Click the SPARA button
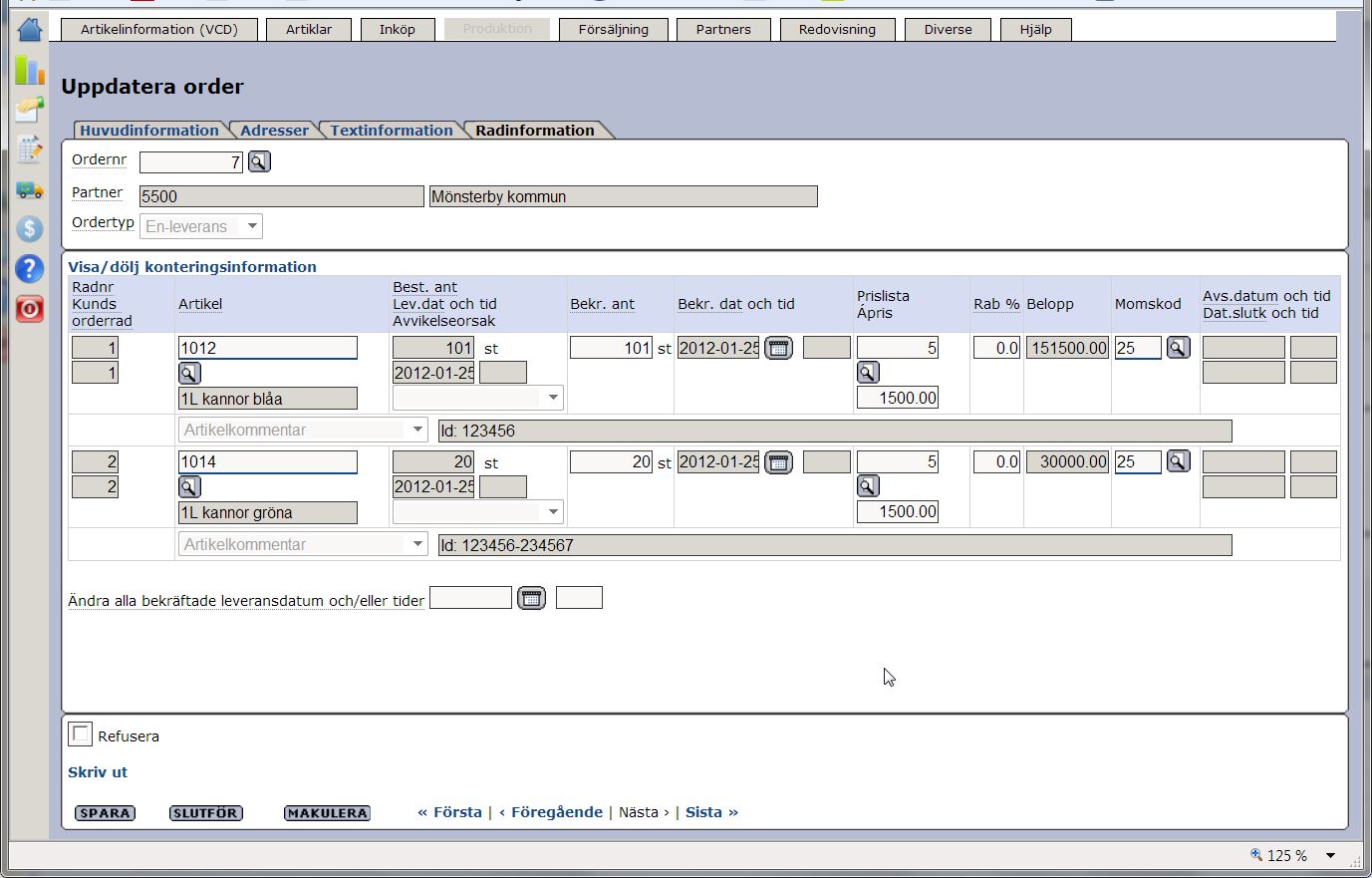Image resolution: width=1372 pixels, height=878 pixels. click(x=106, y=813)
